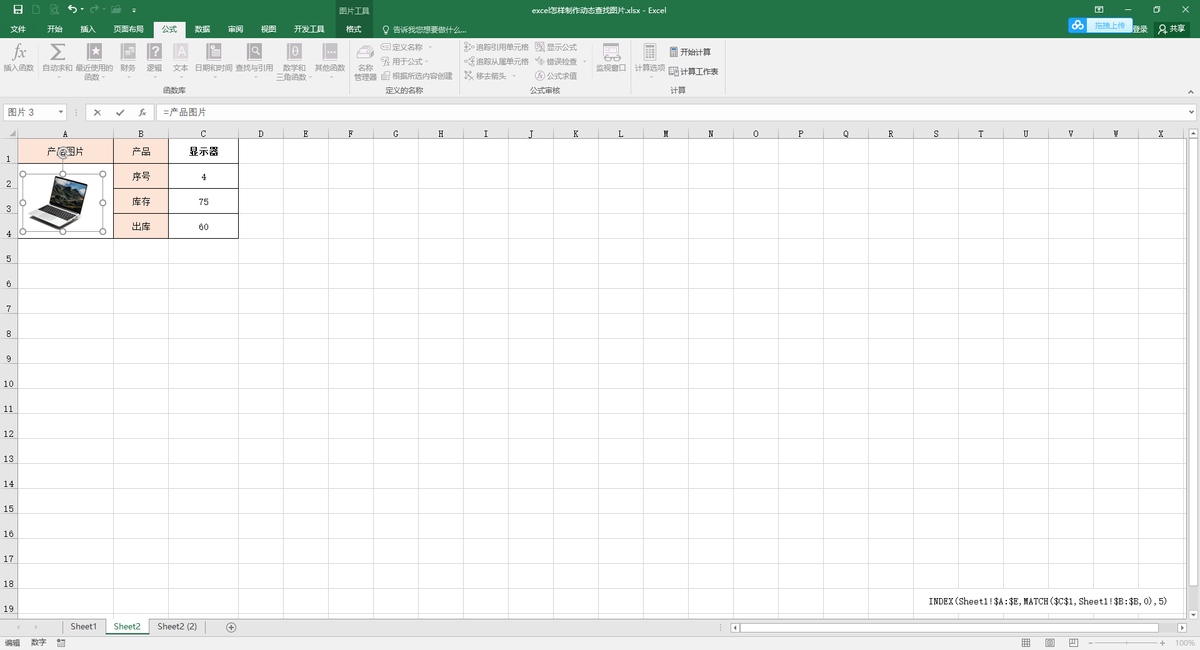Open Insert Function (插入函数) fx button
The width and height of the screenshot is (1200, 650).
tap(18, 57)
